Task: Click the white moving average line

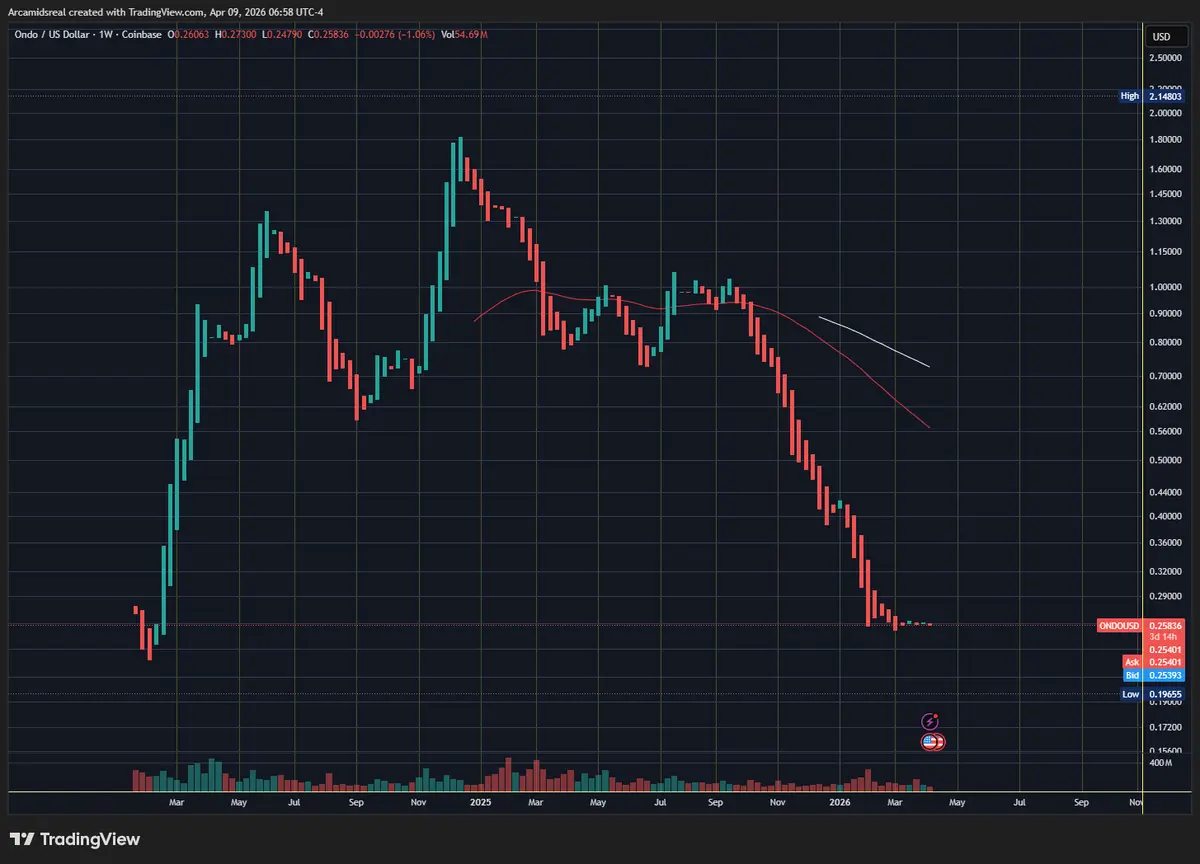Action: pyautogui.click(x=875, y=341)
